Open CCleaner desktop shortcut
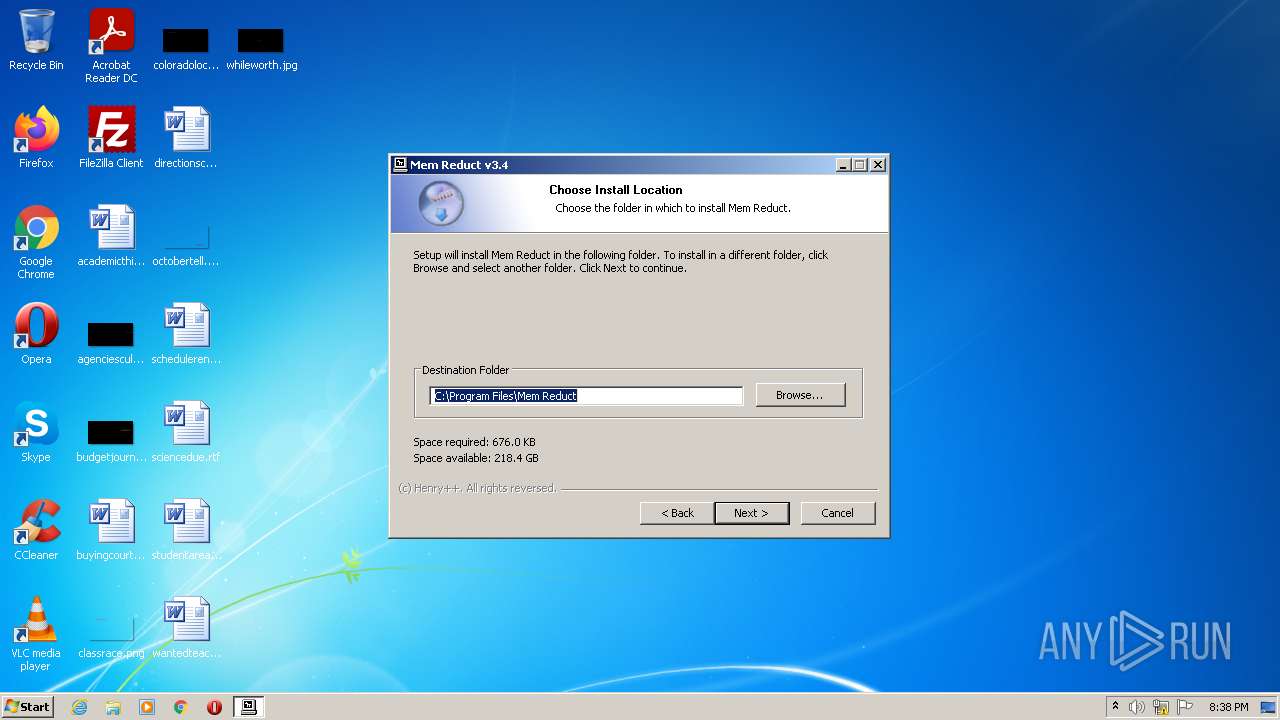Viewport: 1280px width, 720px height. click(x=36, y=530)
